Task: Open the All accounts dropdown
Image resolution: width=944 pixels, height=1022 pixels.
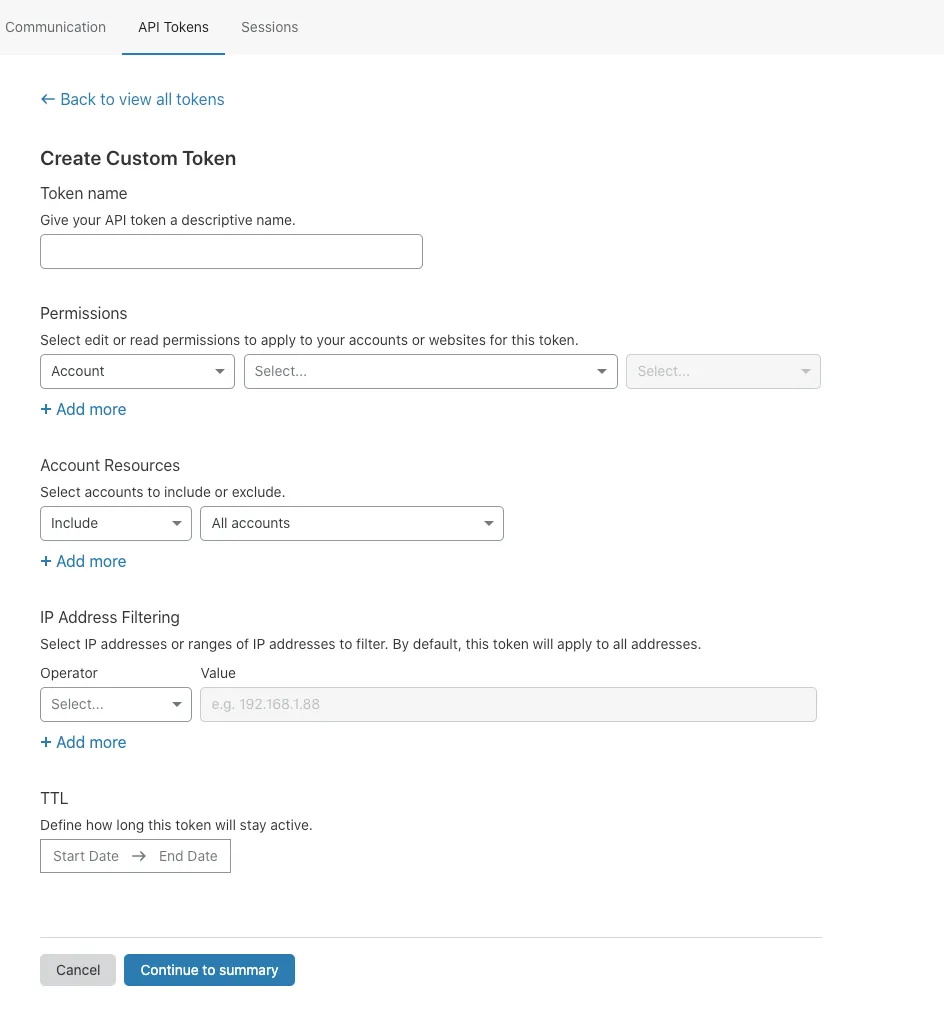Action: (351, 523)
